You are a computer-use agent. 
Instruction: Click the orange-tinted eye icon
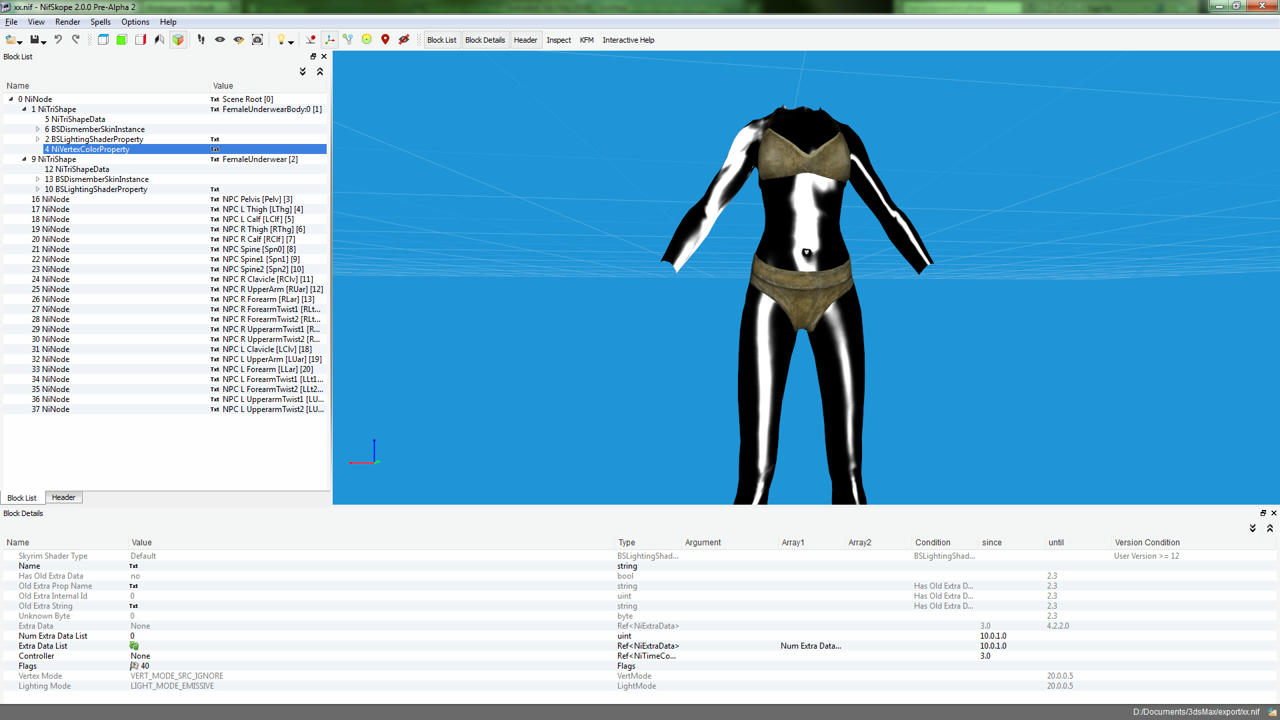tap(238, 40)
